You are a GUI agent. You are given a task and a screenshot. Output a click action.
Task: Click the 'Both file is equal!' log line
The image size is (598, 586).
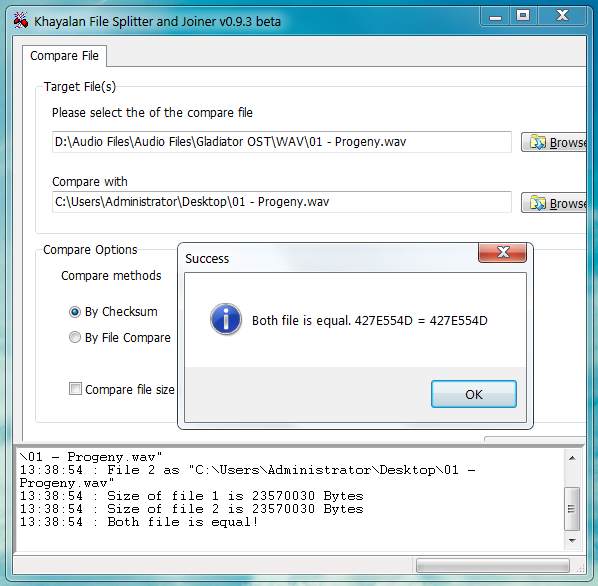click(x=139, y=522)
